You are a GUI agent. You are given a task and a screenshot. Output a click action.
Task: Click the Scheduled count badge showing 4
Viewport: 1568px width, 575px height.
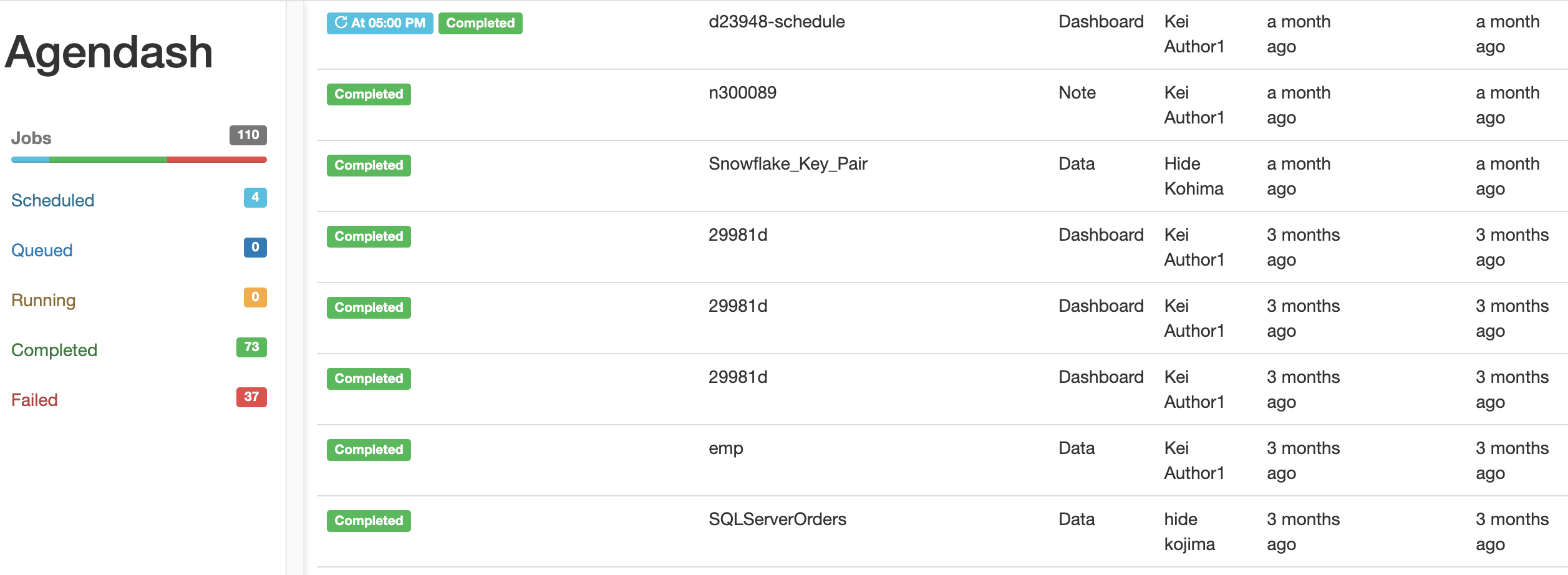point(255,197)
